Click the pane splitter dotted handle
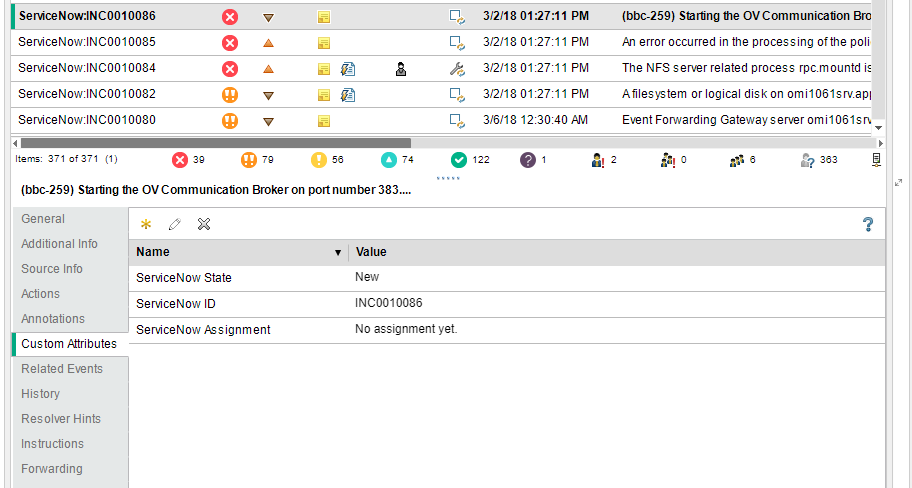 tap(448, 179)
